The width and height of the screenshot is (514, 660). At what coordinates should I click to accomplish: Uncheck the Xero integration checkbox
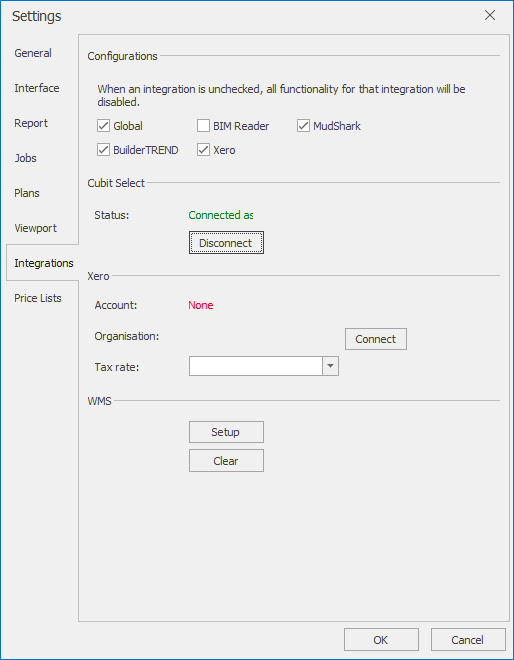(x=203, y=150)
